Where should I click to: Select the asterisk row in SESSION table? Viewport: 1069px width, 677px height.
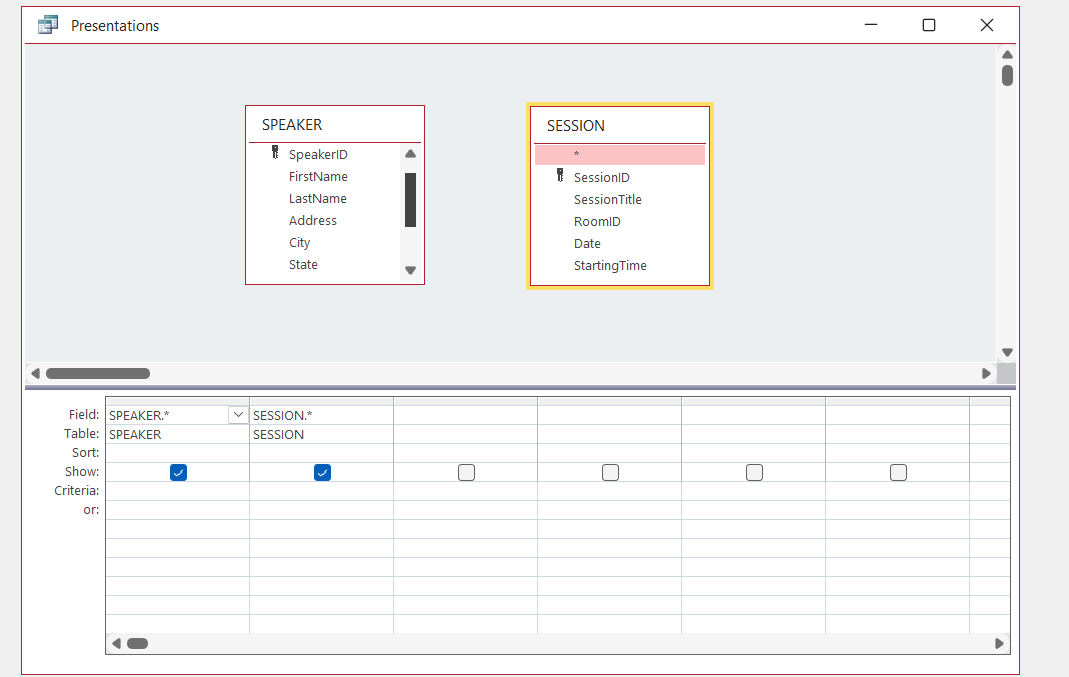(x=620, y=155)
